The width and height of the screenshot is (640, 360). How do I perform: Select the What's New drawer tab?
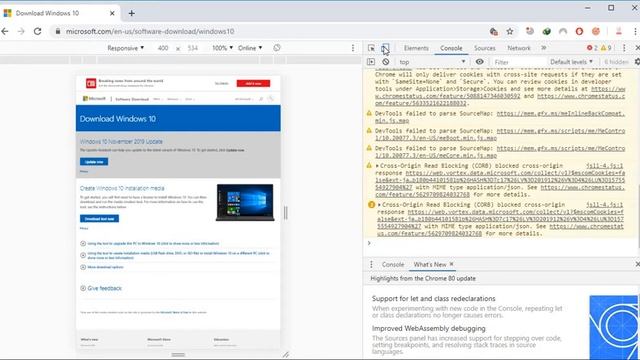click(x=430, y=264)
